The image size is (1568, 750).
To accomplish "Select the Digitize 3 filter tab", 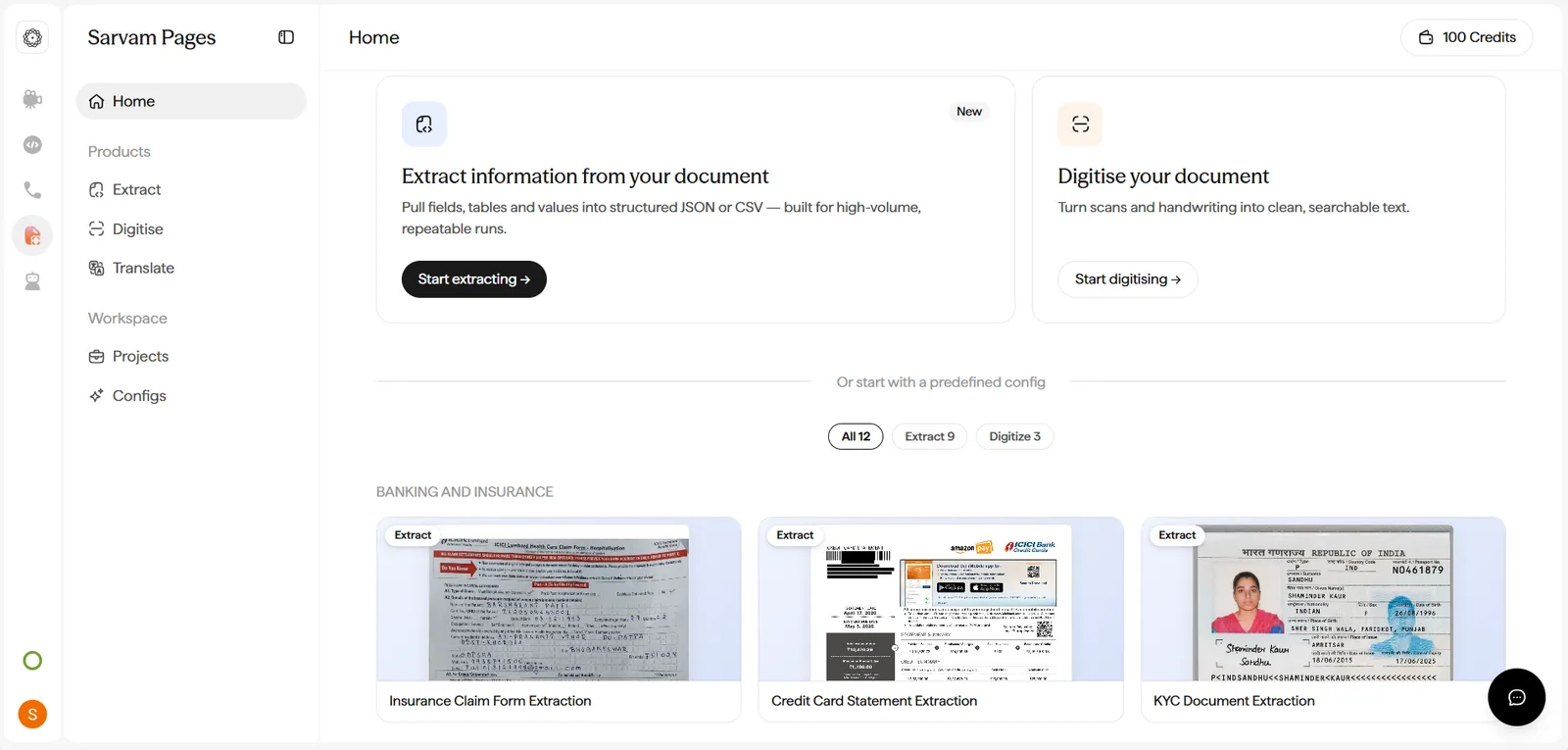I will (1014, 436).
